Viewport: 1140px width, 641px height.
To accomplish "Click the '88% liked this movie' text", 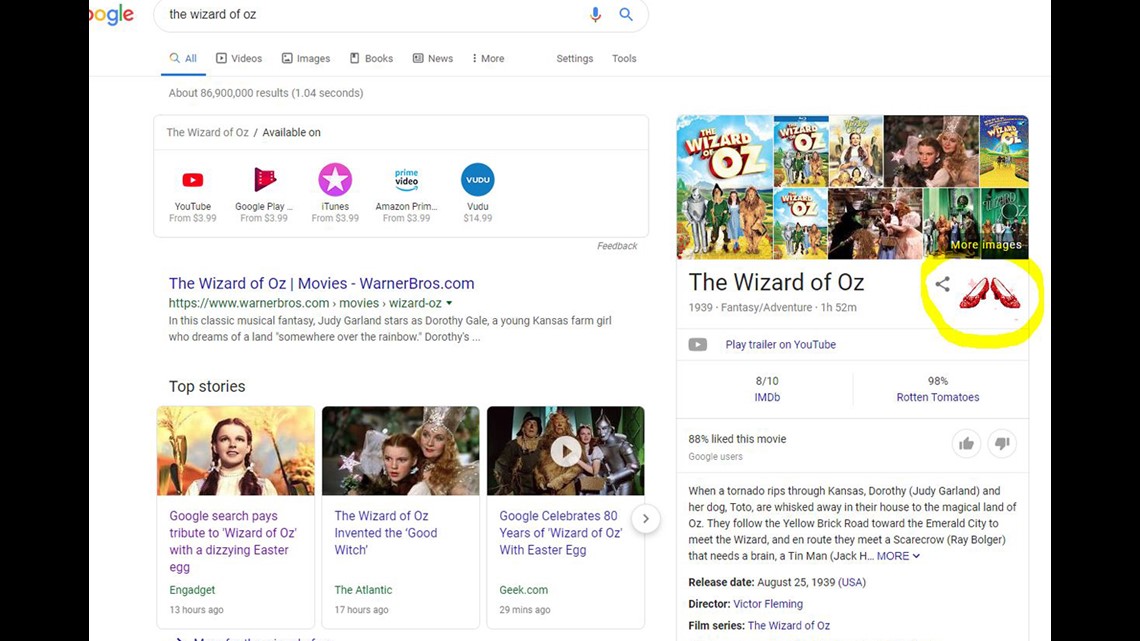I will click(x=737, y=439).
